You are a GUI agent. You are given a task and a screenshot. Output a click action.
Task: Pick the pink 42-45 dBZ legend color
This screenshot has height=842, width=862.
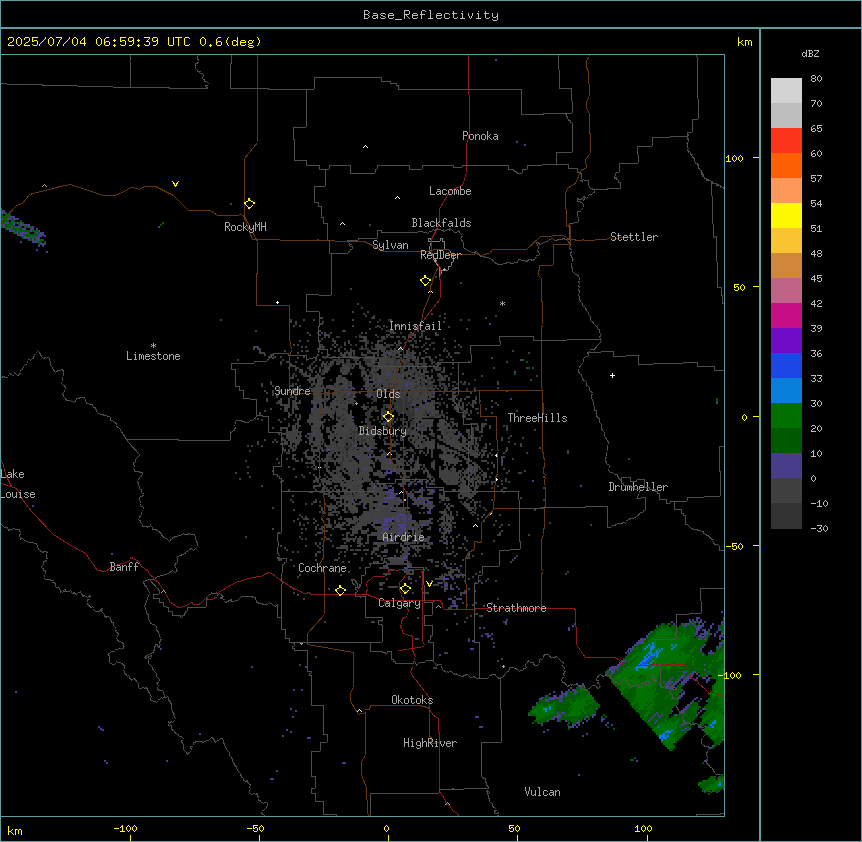tap(786, 290)
